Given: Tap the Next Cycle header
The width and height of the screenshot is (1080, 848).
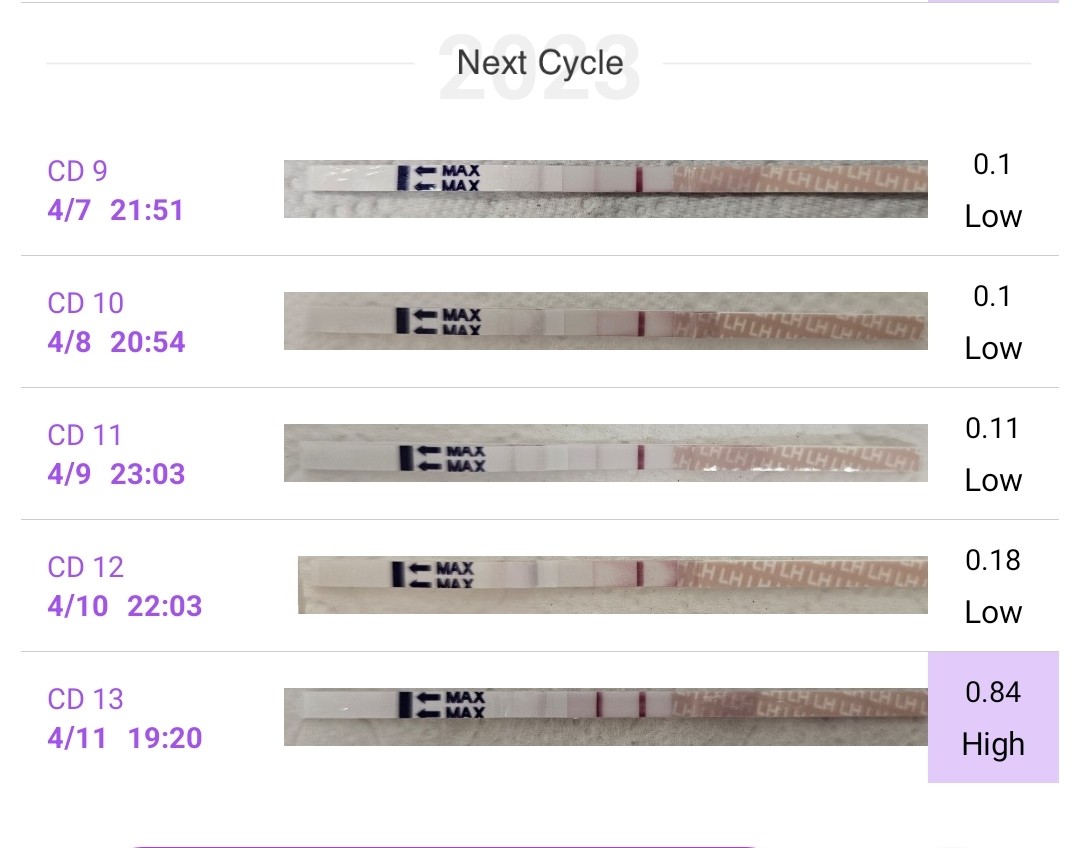Looking at the screenshot, I should tap(540, 63).
